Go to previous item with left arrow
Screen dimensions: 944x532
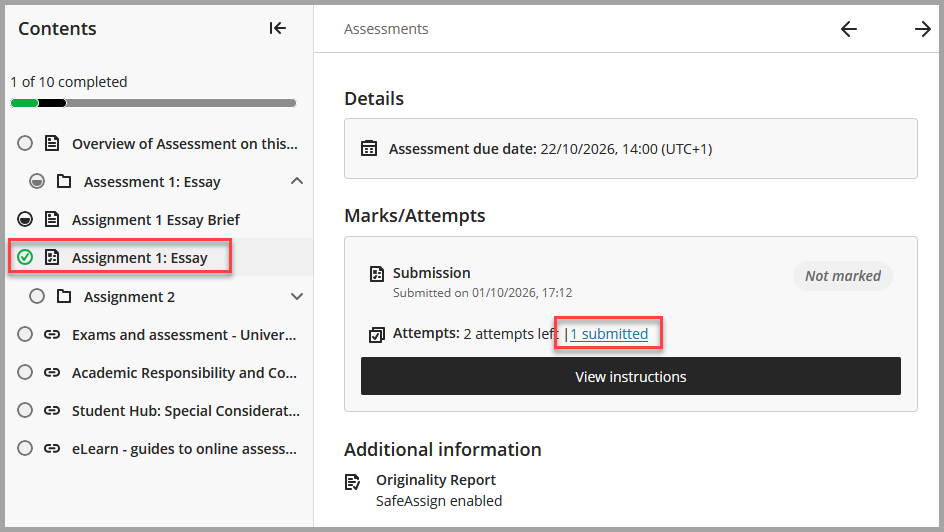coord(848,29)
